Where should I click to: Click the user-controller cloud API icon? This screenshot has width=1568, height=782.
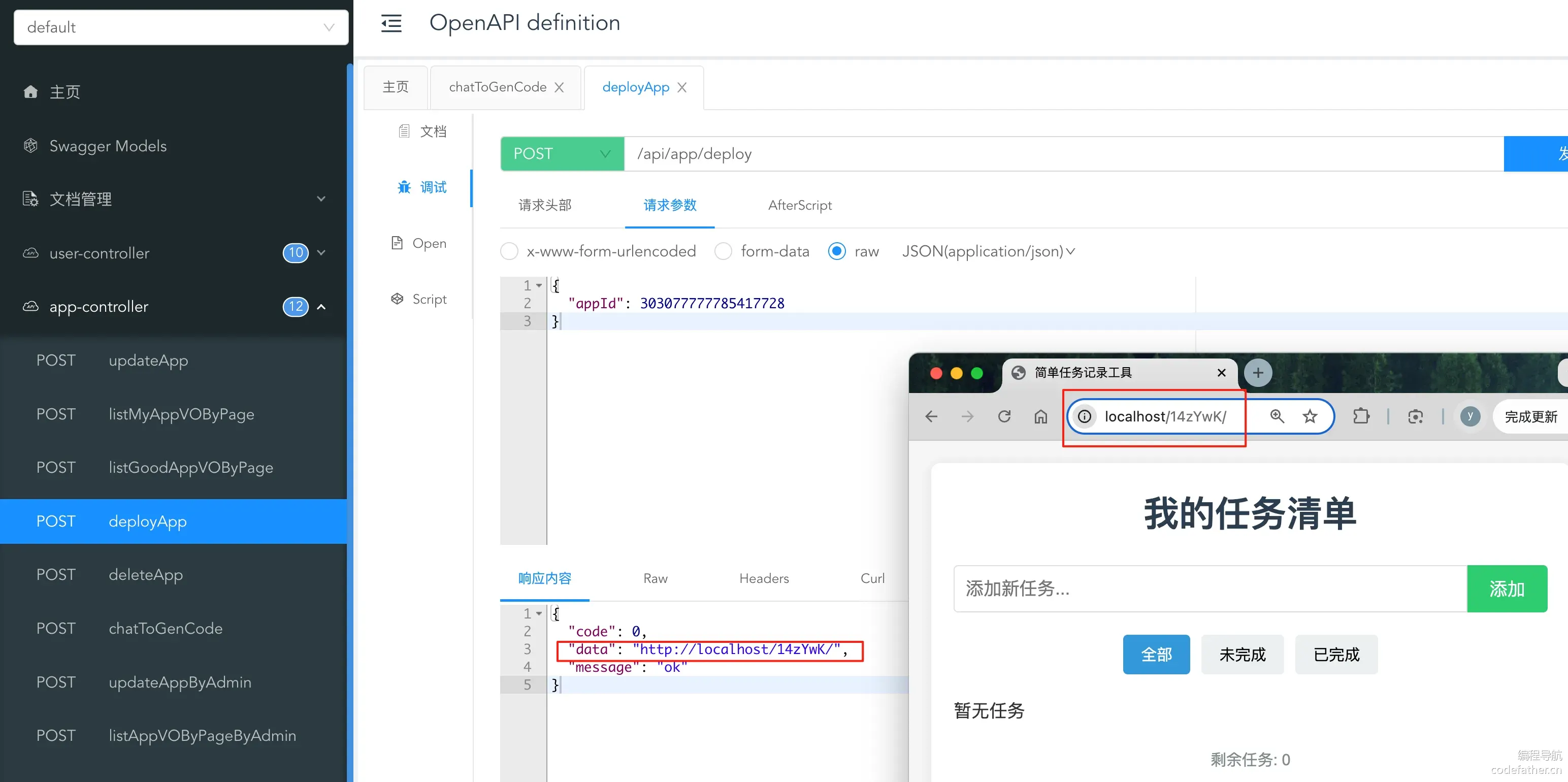[30, 252]
